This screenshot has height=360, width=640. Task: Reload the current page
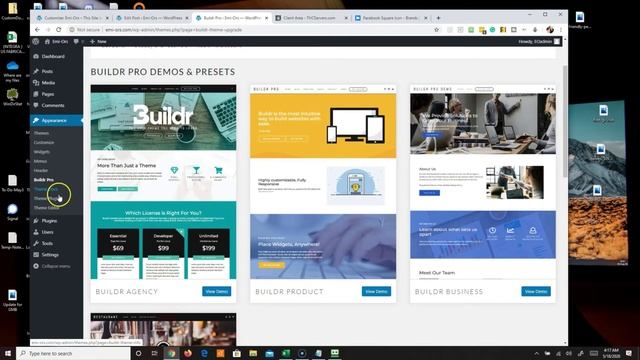pyautogui.click(x=59, y=30)
